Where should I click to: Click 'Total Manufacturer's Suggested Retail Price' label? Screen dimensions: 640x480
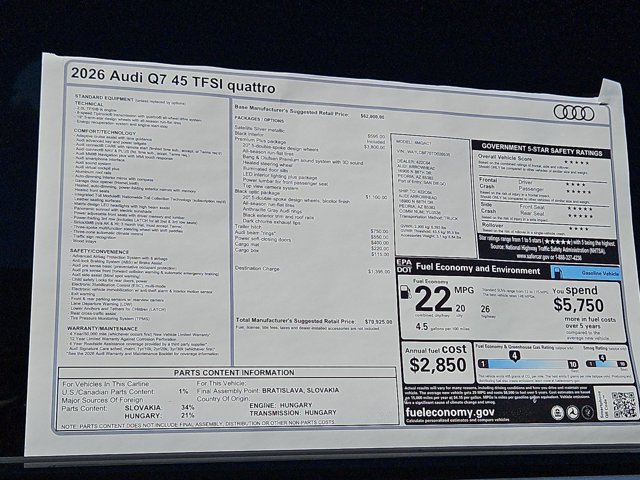click(x=296, y=320)
